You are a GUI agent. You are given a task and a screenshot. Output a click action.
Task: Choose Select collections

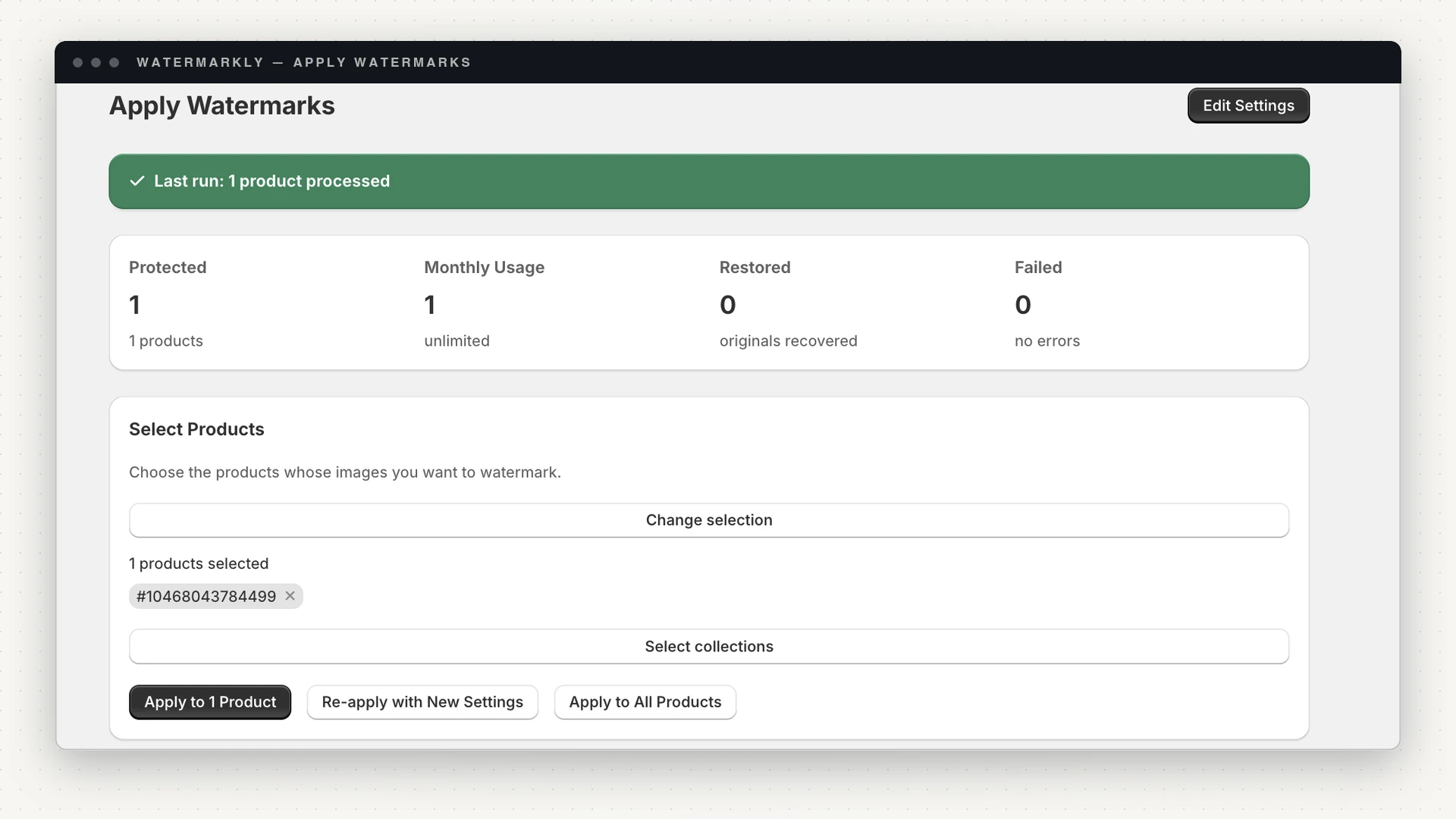click(709, 647)
